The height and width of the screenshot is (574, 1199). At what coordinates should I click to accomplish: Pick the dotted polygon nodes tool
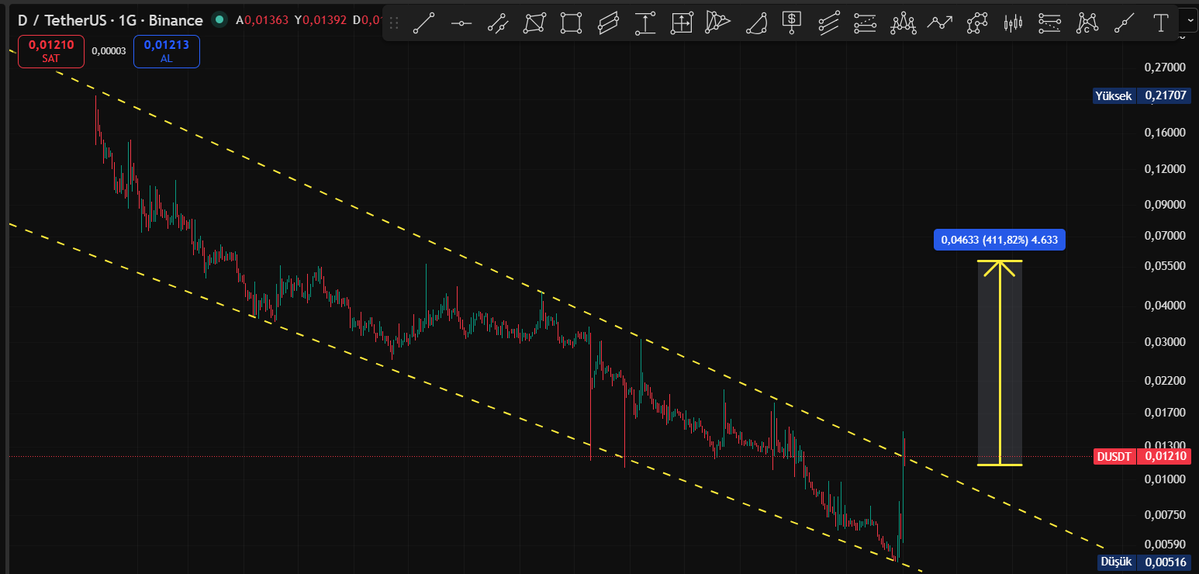(976, 24)
